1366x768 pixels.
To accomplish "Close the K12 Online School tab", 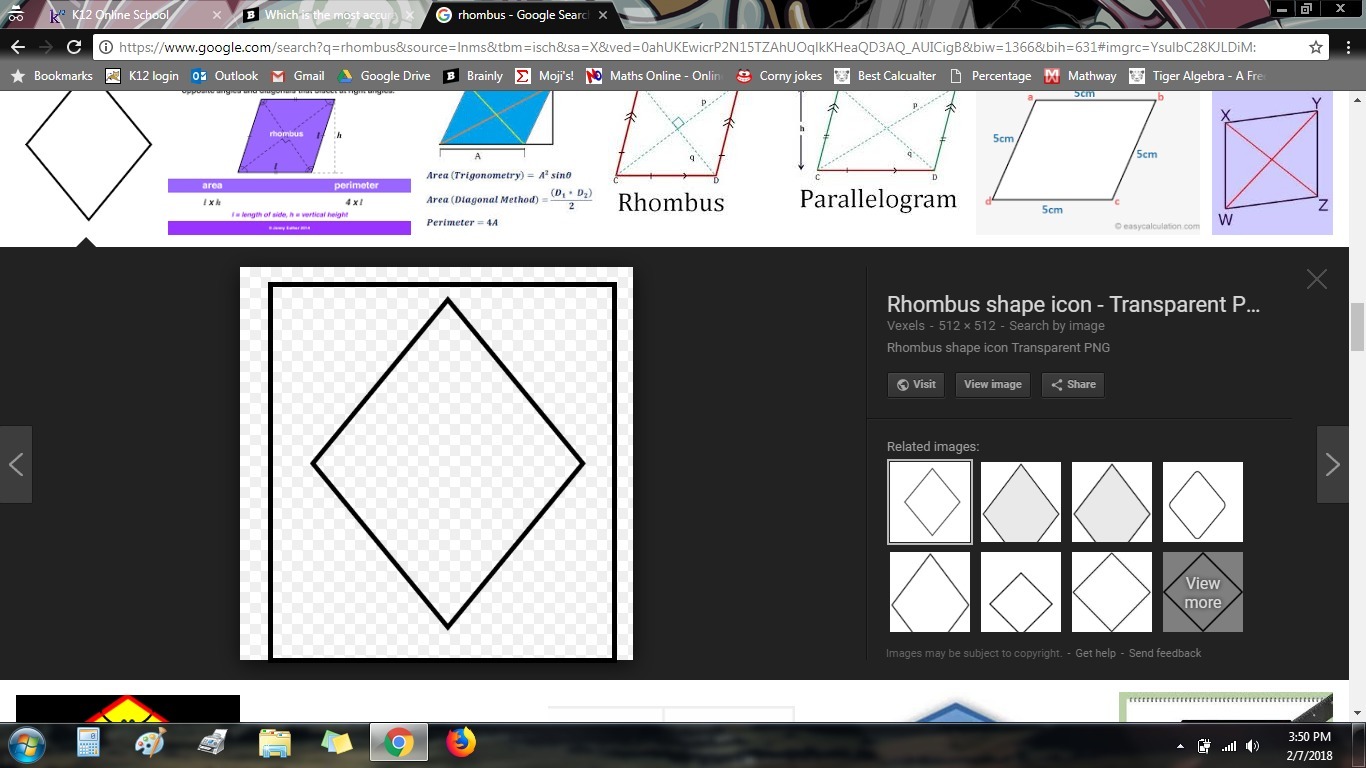I will point(217,15).
